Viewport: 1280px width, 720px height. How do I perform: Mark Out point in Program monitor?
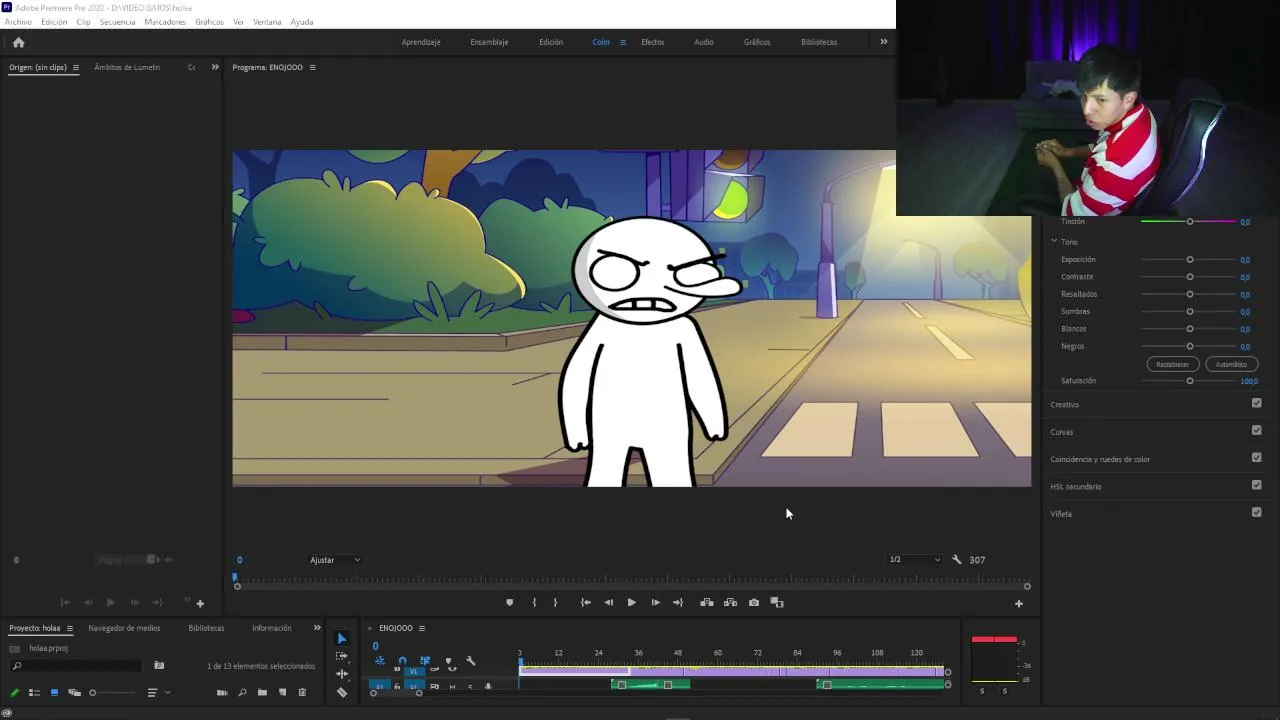(555, 602)
